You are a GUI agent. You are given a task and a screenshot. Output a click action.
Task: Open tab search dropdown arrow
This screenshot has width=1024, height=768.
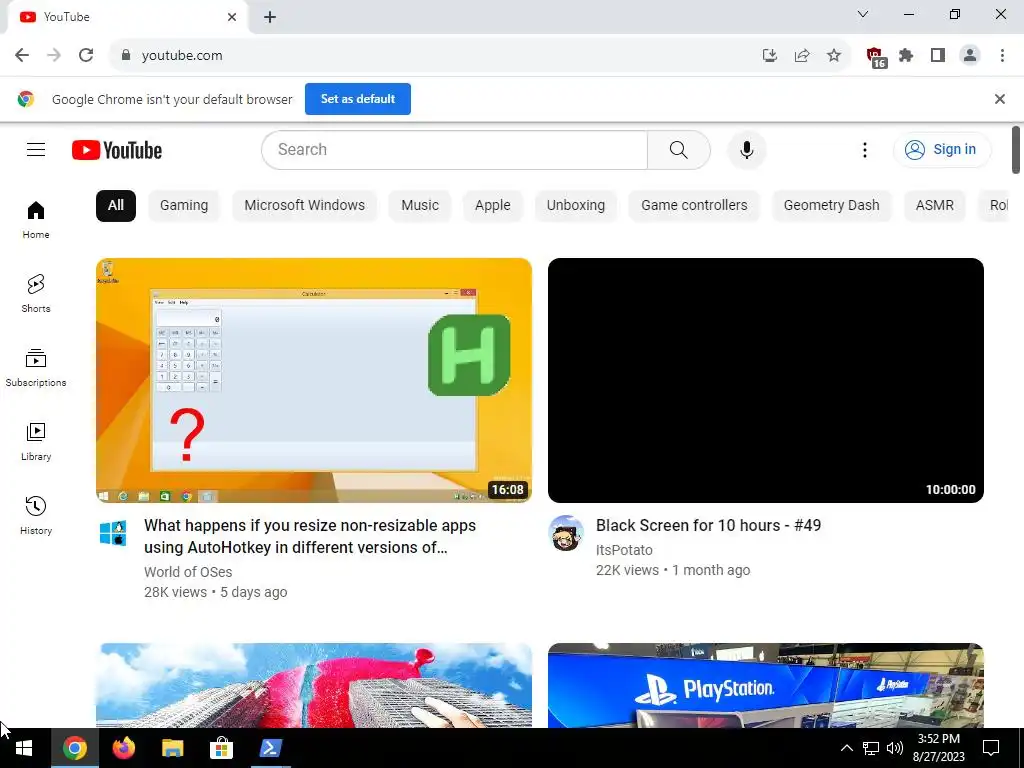click(863, 14)
